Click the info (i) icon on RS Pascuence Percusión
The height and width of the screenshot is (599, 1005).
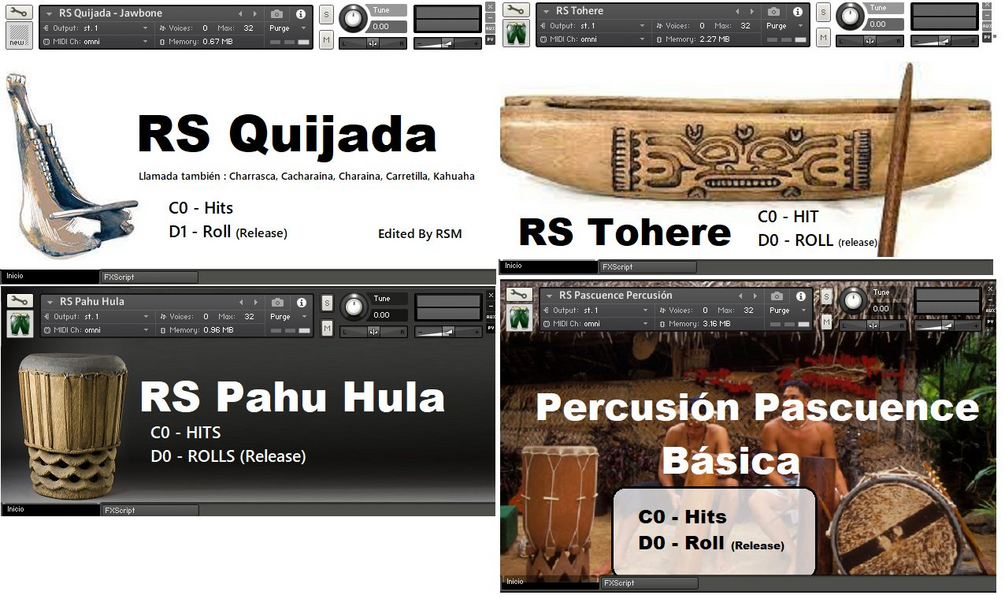pyautogui.click(x=800, y=295)
